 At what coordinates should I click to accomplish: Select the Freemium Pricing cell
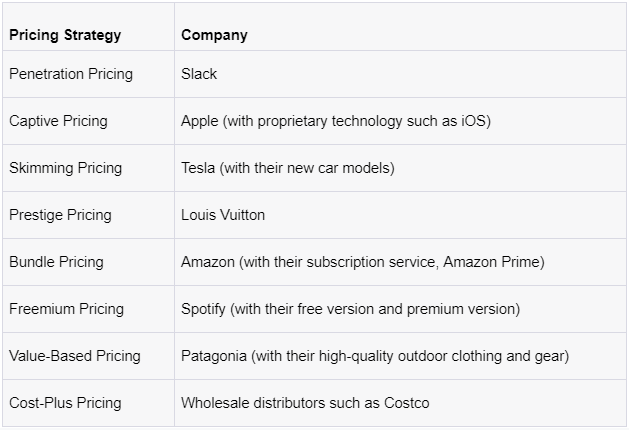pyautogui.click(x=66, y=309)
